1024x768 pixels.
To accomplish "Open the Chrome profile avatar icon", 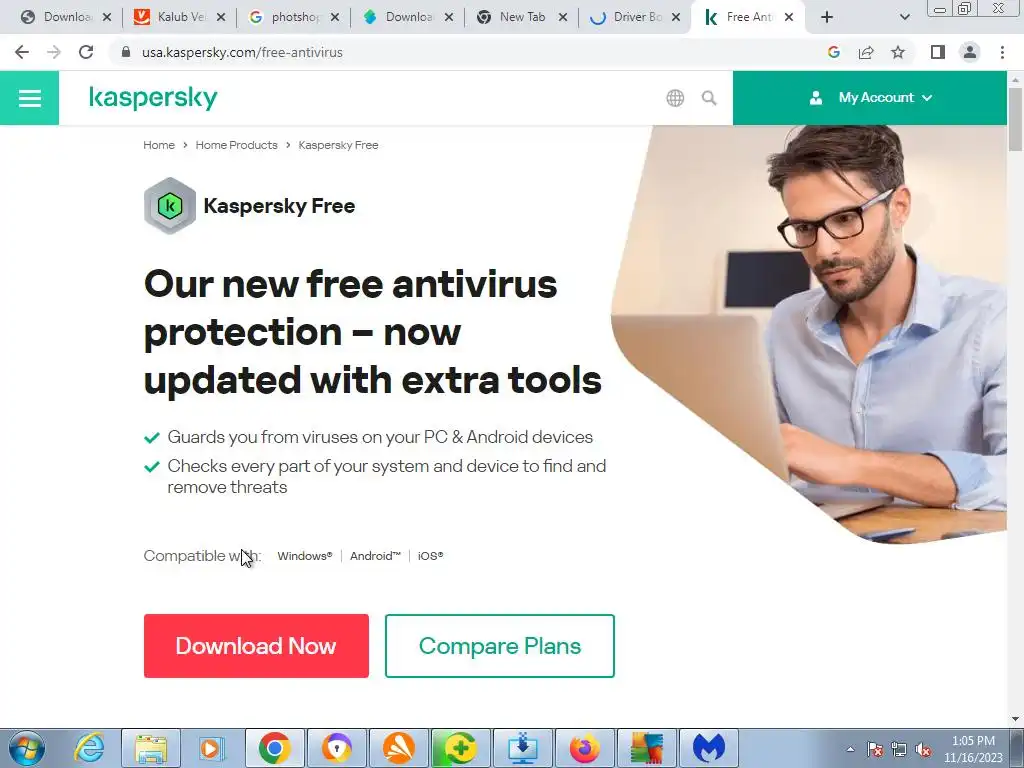I will [970, 52].
